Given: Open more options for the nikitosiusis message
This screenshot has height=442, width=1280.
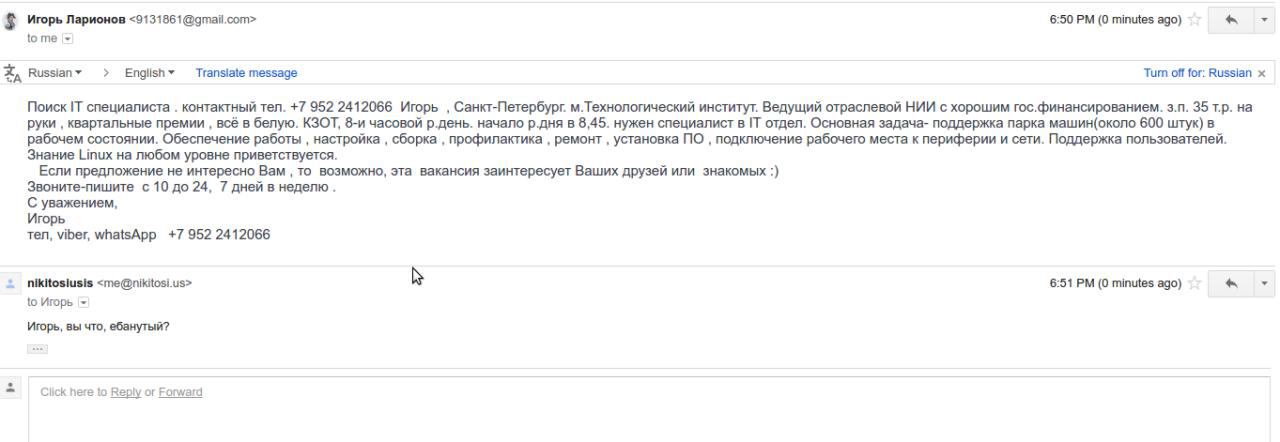Looking at the screenshot, I should 1262,283.
